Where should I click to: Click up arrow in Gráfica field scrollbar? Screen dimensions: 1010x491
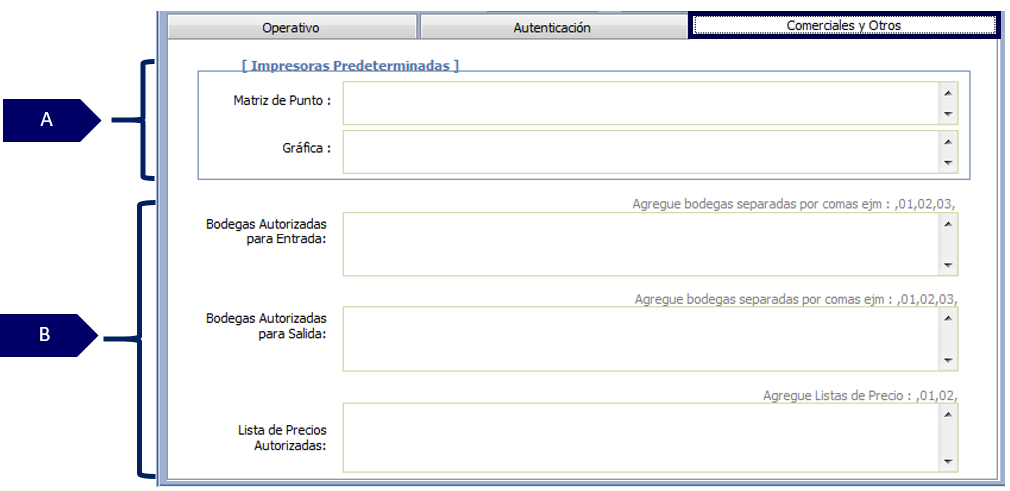(x=948, y=140)
